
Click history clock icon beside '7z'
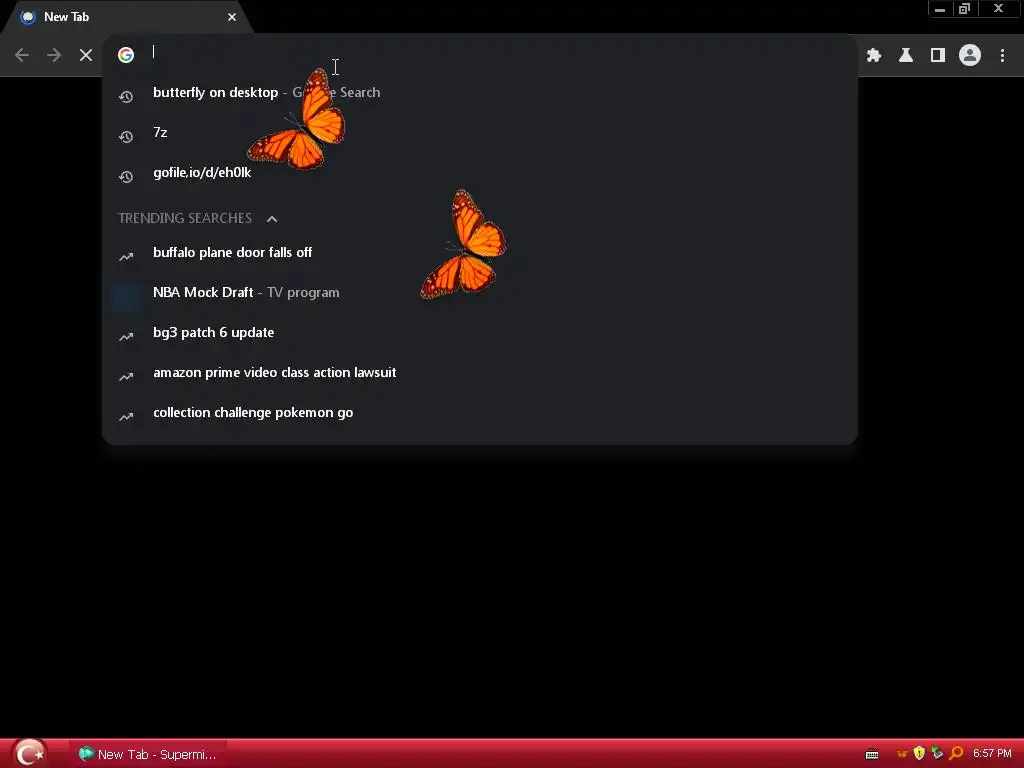click(x=126, y=136)
